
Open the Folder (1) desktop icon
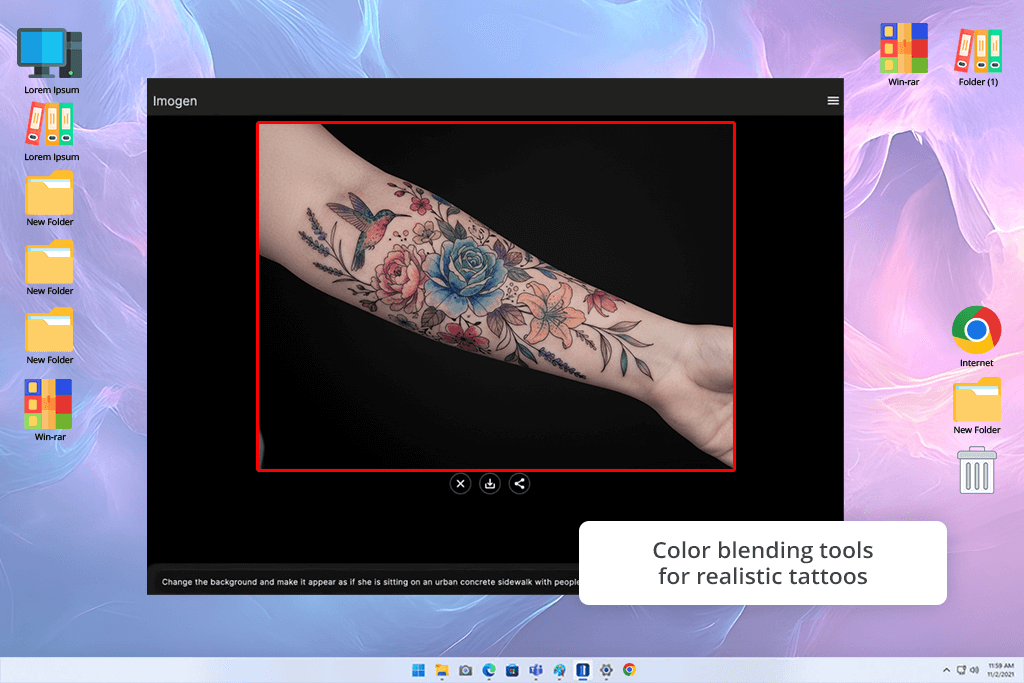[978, 57]
